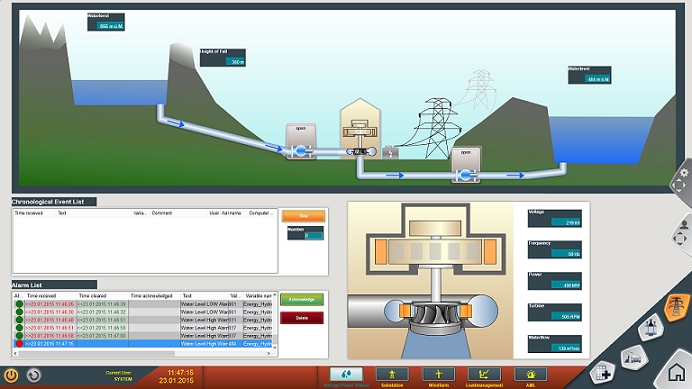Click the power pylon hexagon icon
This screenshot has height=389, width=692.
click(676, 306)
